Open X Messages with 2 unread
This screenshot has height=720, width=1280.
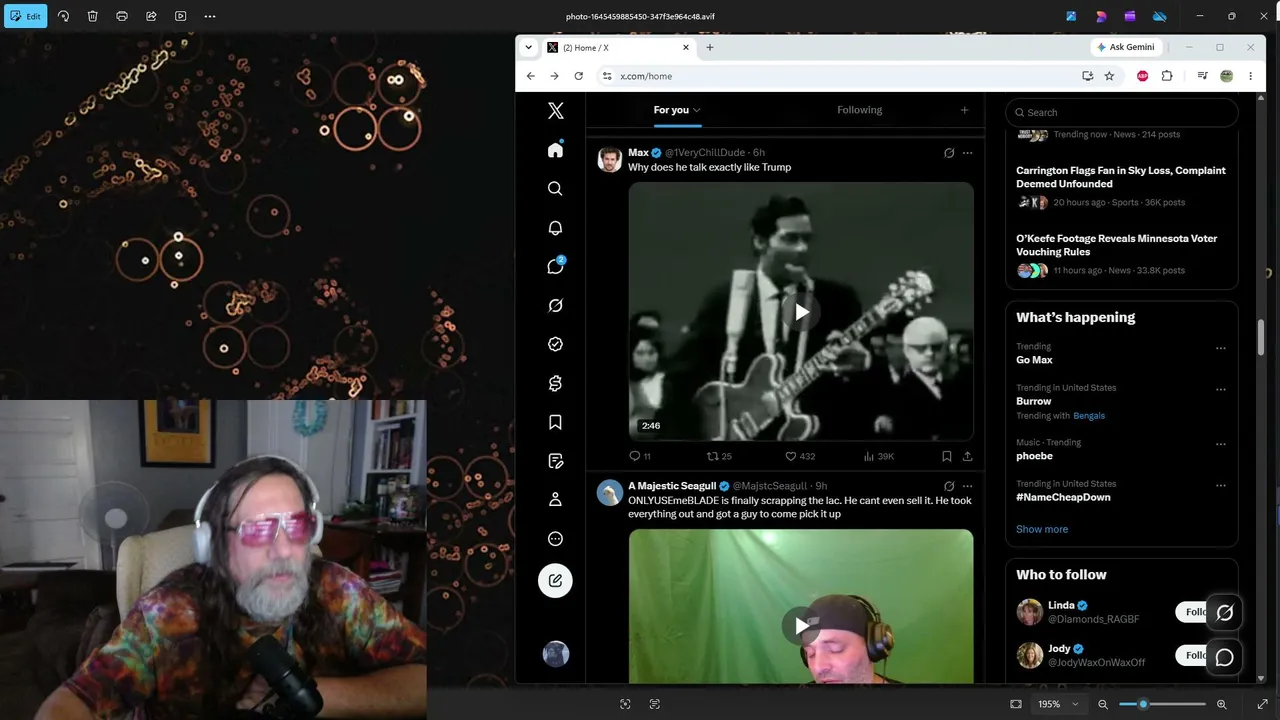(x=556, y=266)
